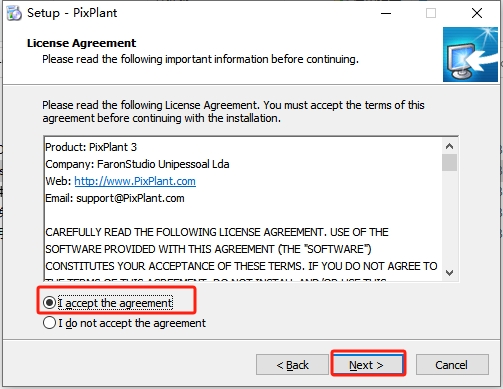Click inside the capitalized license agreement paragraph
The width and height of the screenshot is (503, 389).
pos(241,249)
